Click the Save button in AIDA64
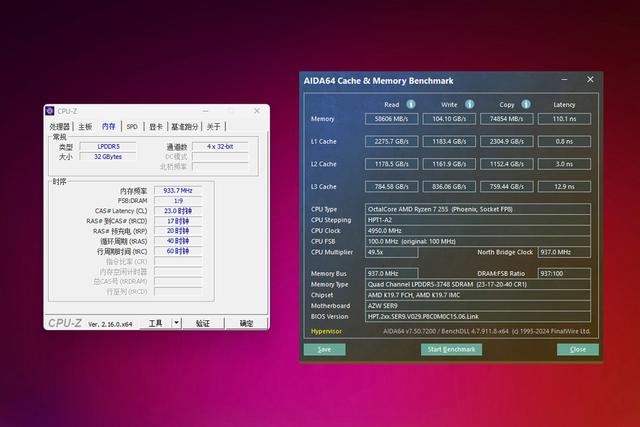 (x=324, y=349)
